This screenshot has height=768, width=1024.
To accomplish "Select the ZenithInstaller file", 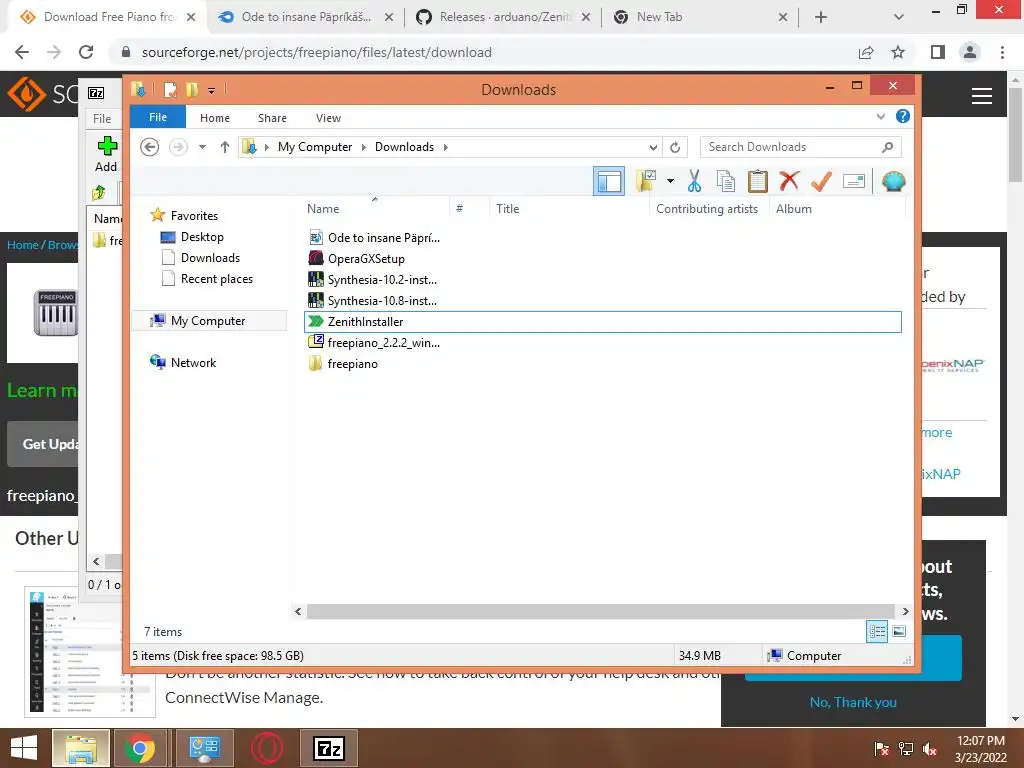I will coord(603,321).
